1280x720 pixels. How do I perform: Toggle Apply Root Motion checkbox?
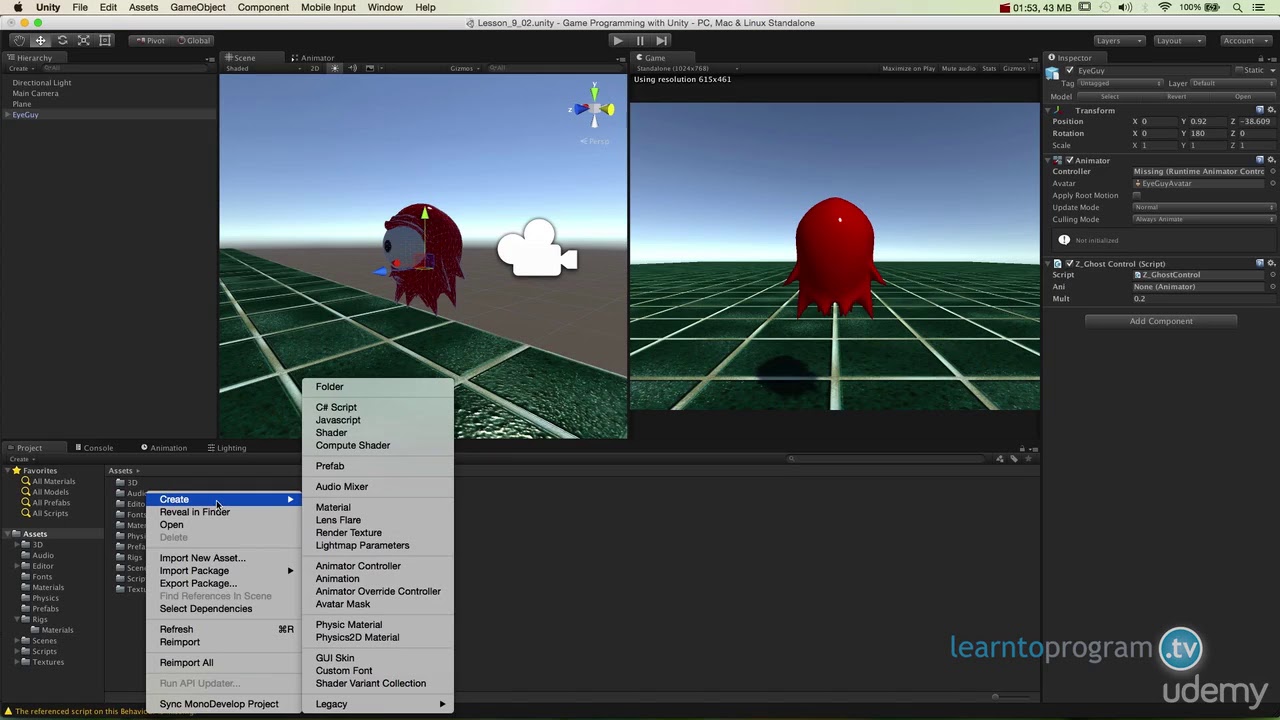(1137, 195)
